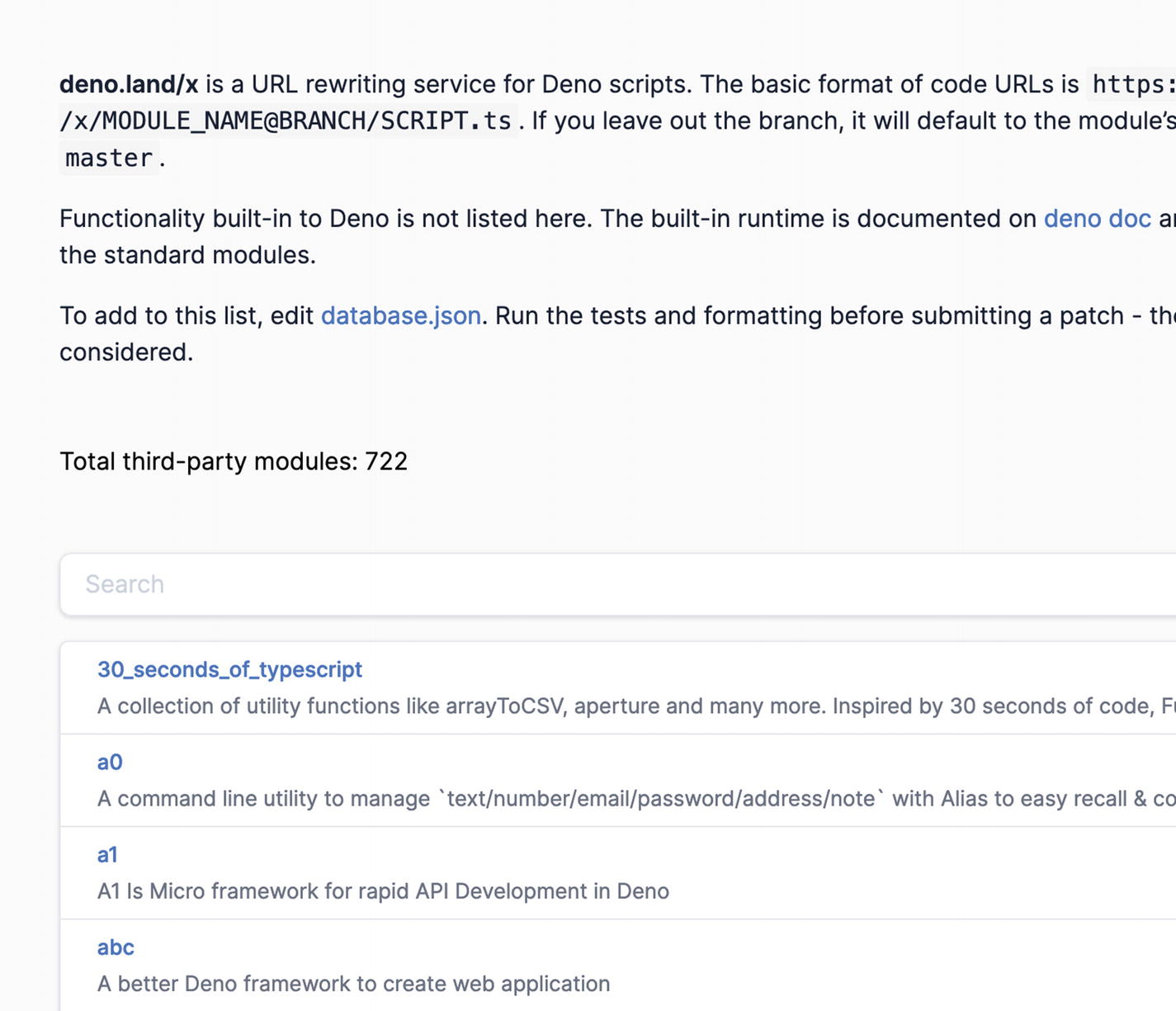Open the a1 module link
The image size is (1176, 1011).
pos(107,854)
